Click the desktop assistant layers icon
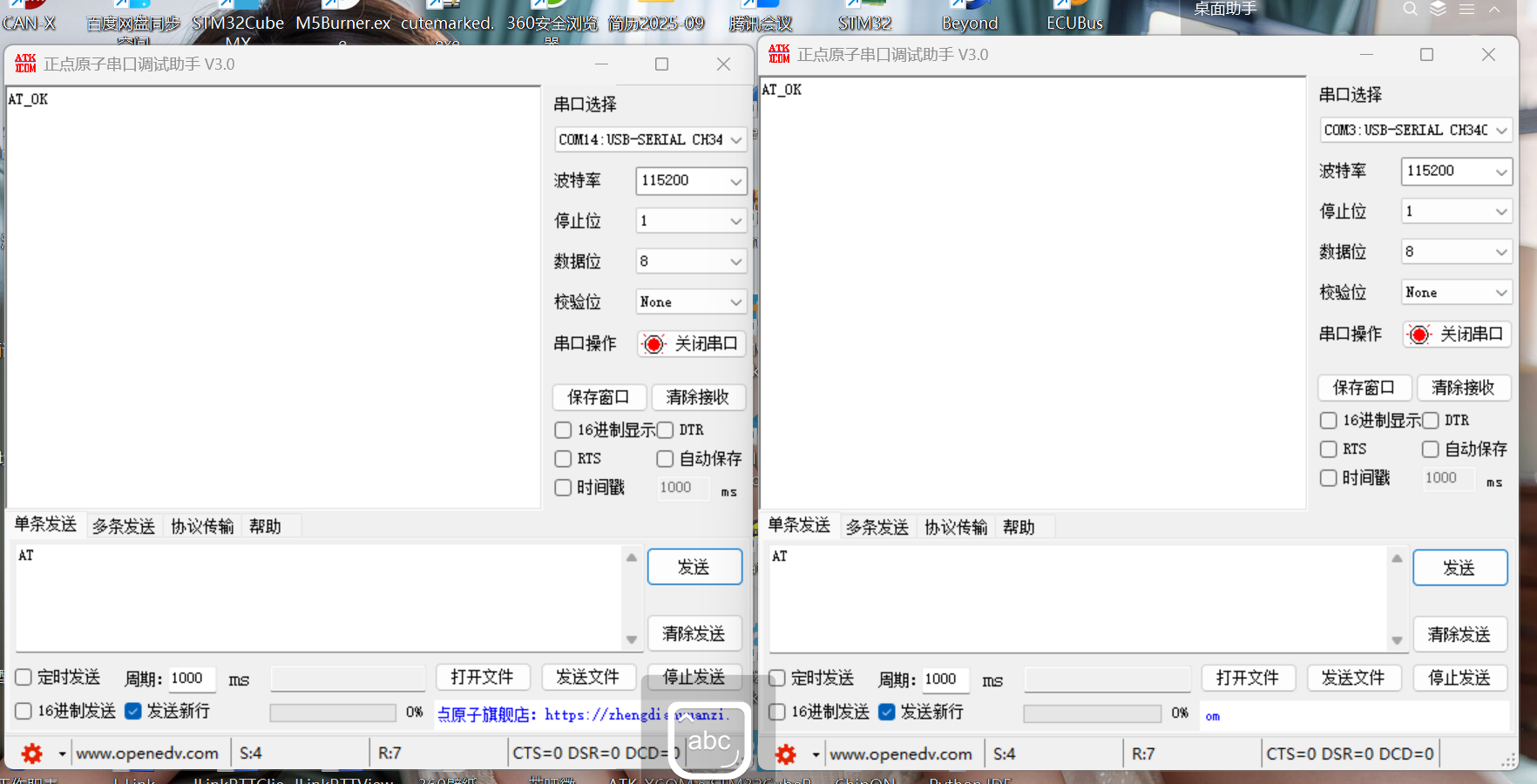 (x=1438, y=9)
